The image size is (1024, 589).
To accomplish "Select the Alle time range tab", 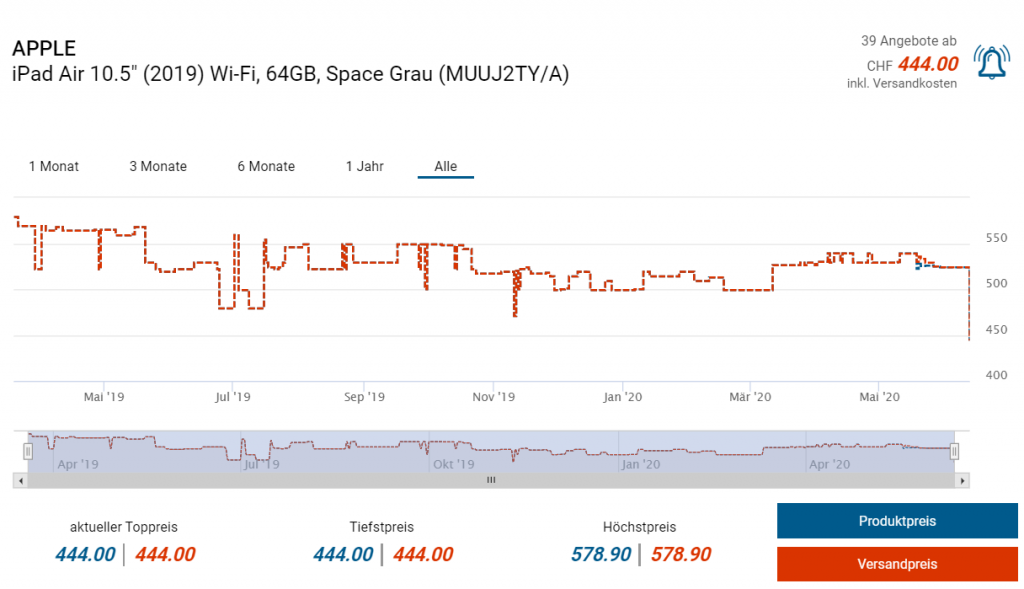I will [x=445, y=167].
